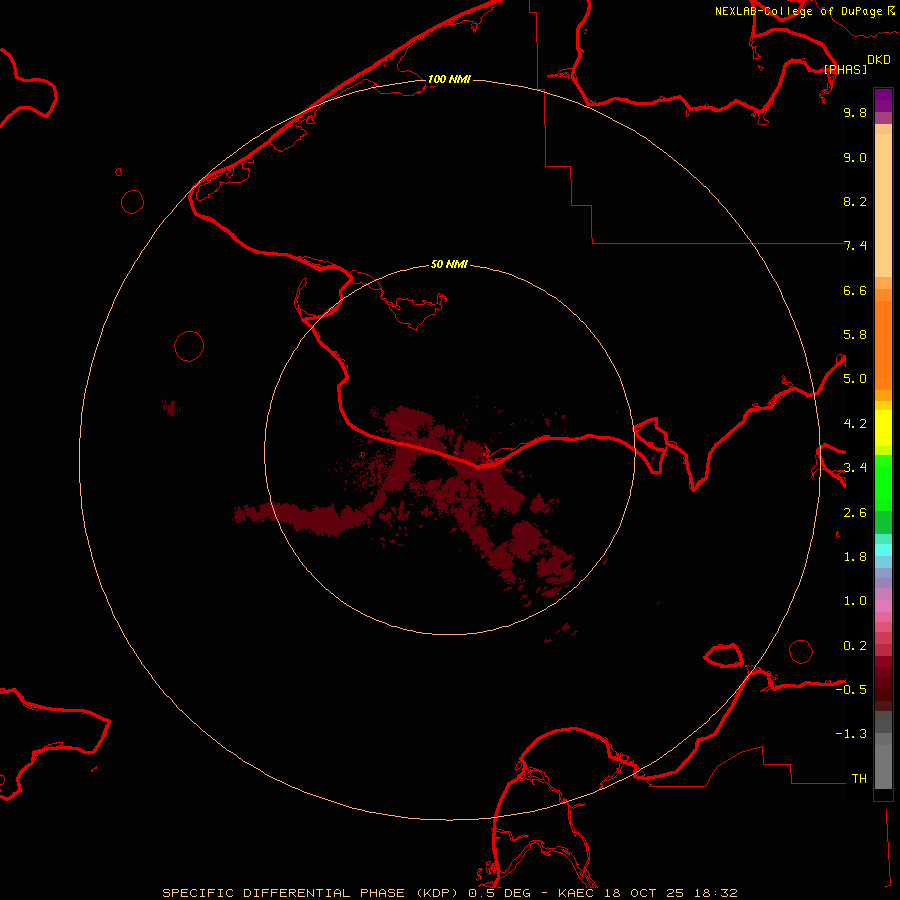
Task: Select the 100 NMI range ring label
Action: [x=449, y=79]
